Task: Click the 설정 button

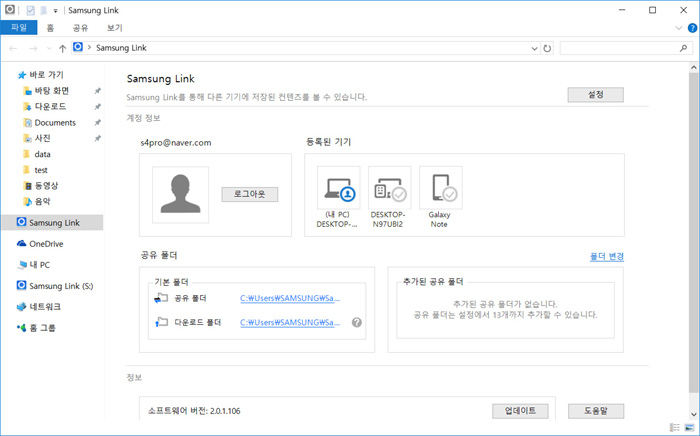Action: 596,95
